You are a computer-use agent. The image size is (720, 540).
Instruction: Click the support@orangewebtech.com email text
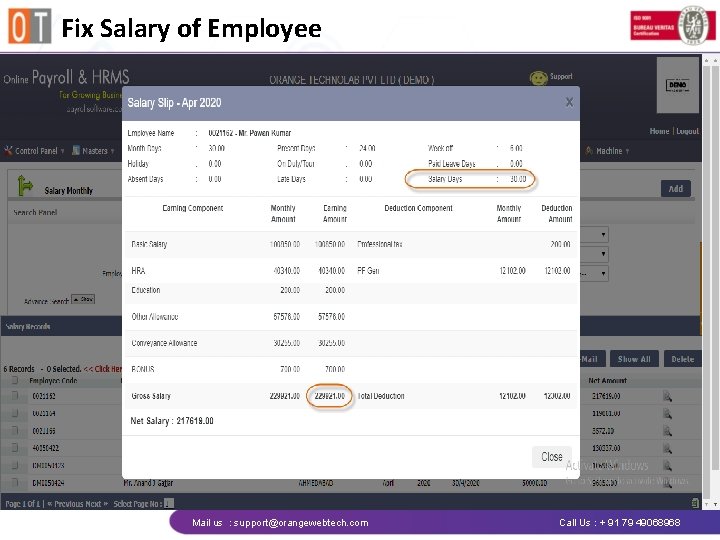301,523
